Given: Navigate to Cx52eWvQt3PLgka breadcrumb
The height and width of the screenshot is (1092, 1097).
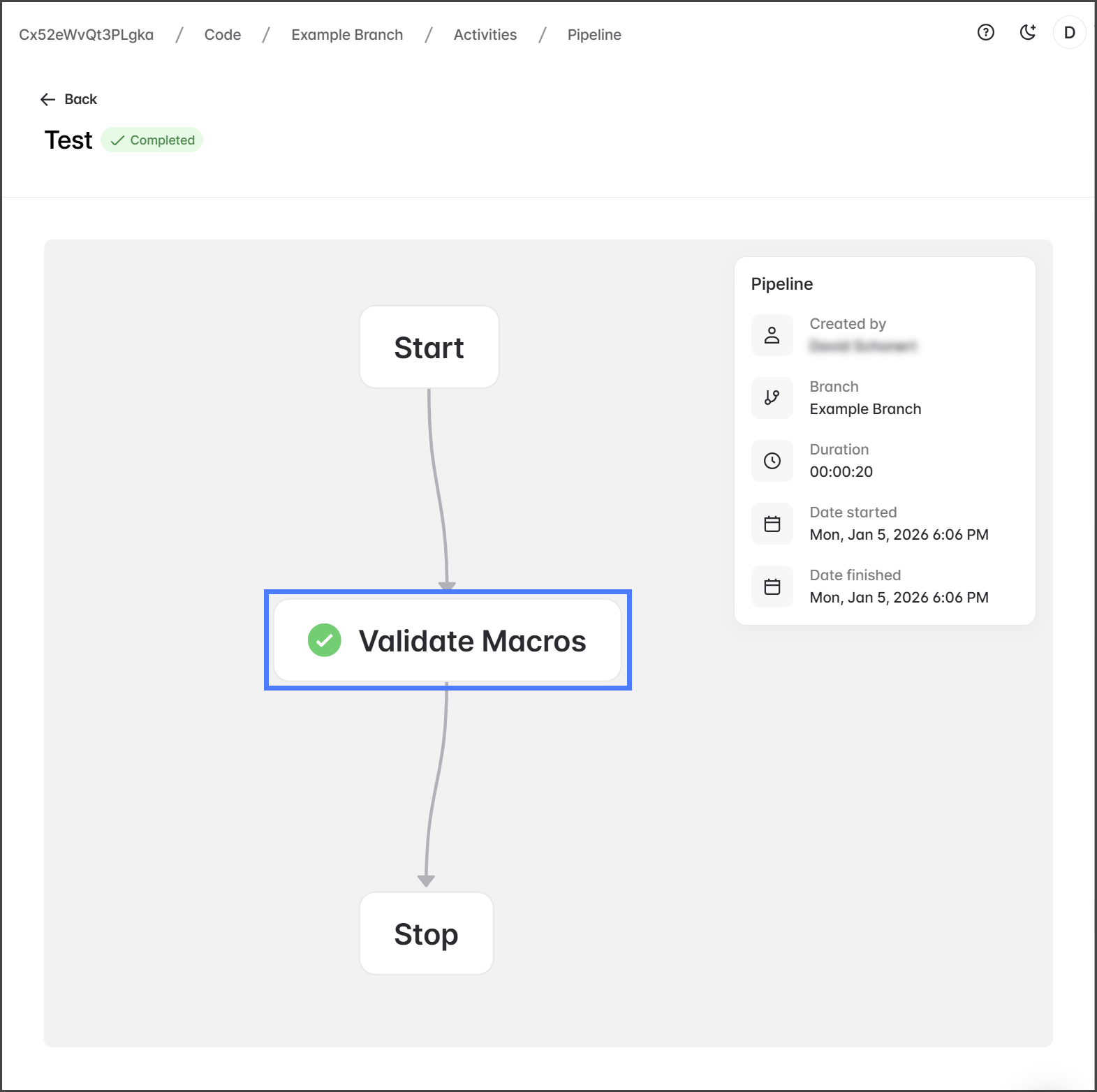Looking at the screenshot, I should pos(86,35).
